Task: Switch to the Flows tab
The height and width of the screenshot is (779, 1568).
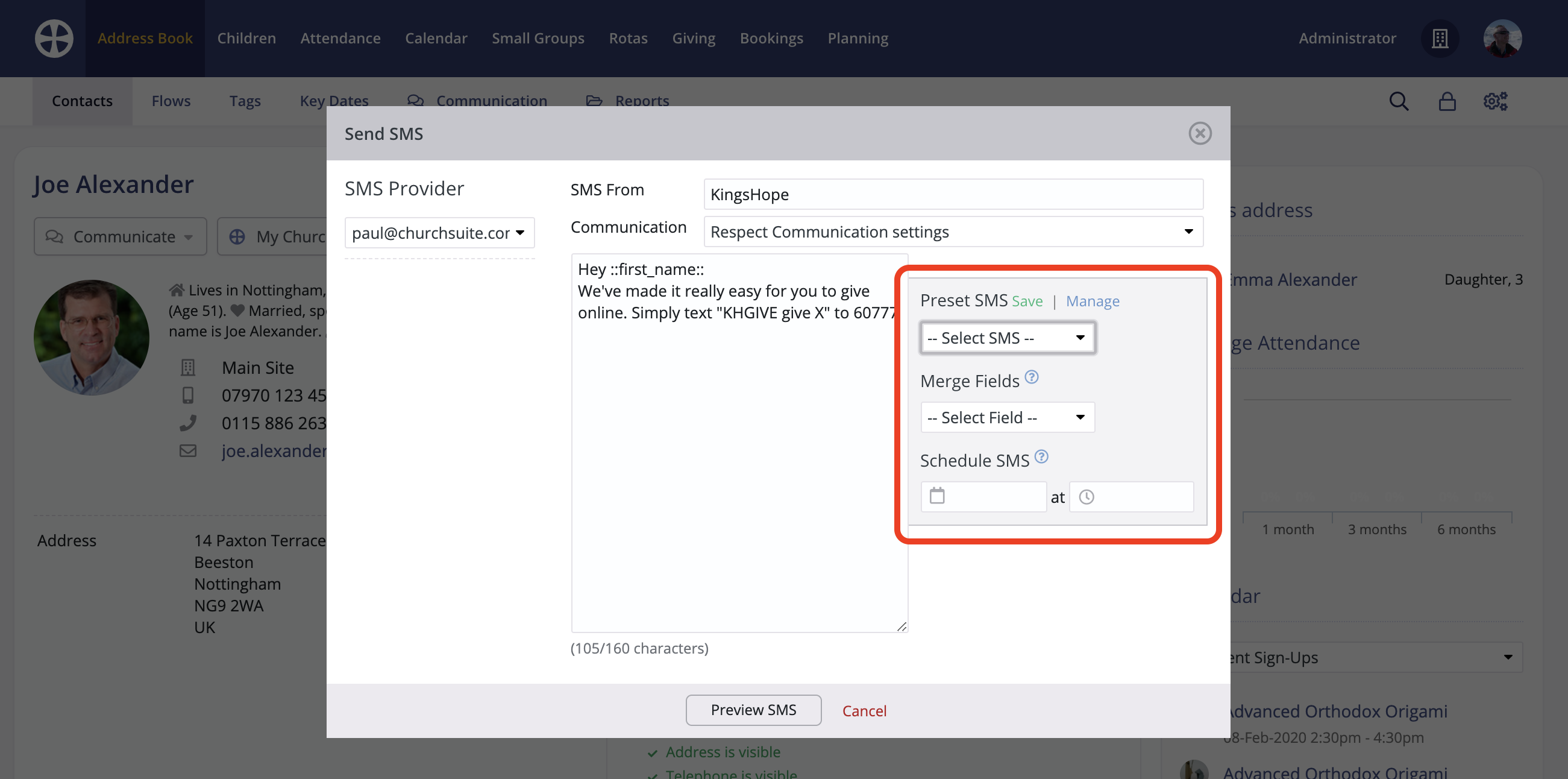Action: point(171,101)
